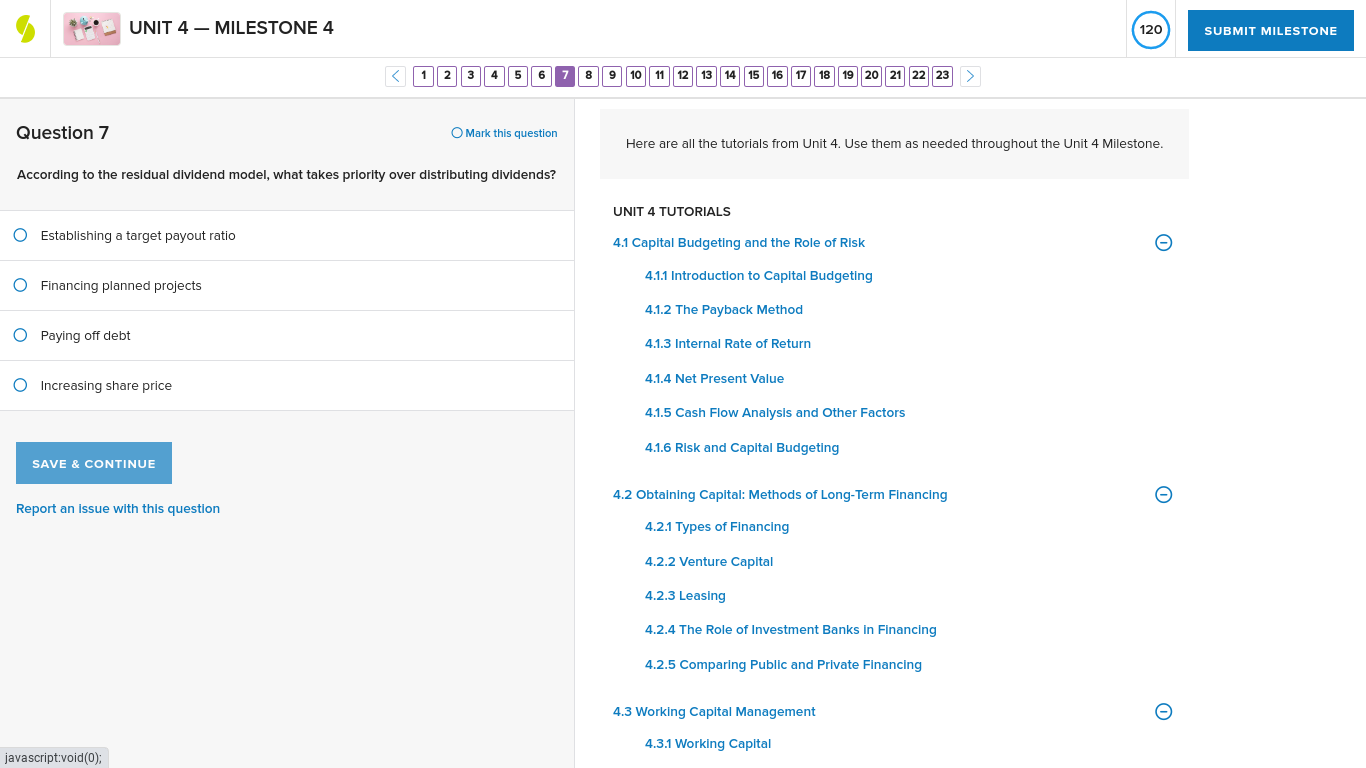Switch to question 23
Viewport: 1366px width, 768px height.
point(941,75)
